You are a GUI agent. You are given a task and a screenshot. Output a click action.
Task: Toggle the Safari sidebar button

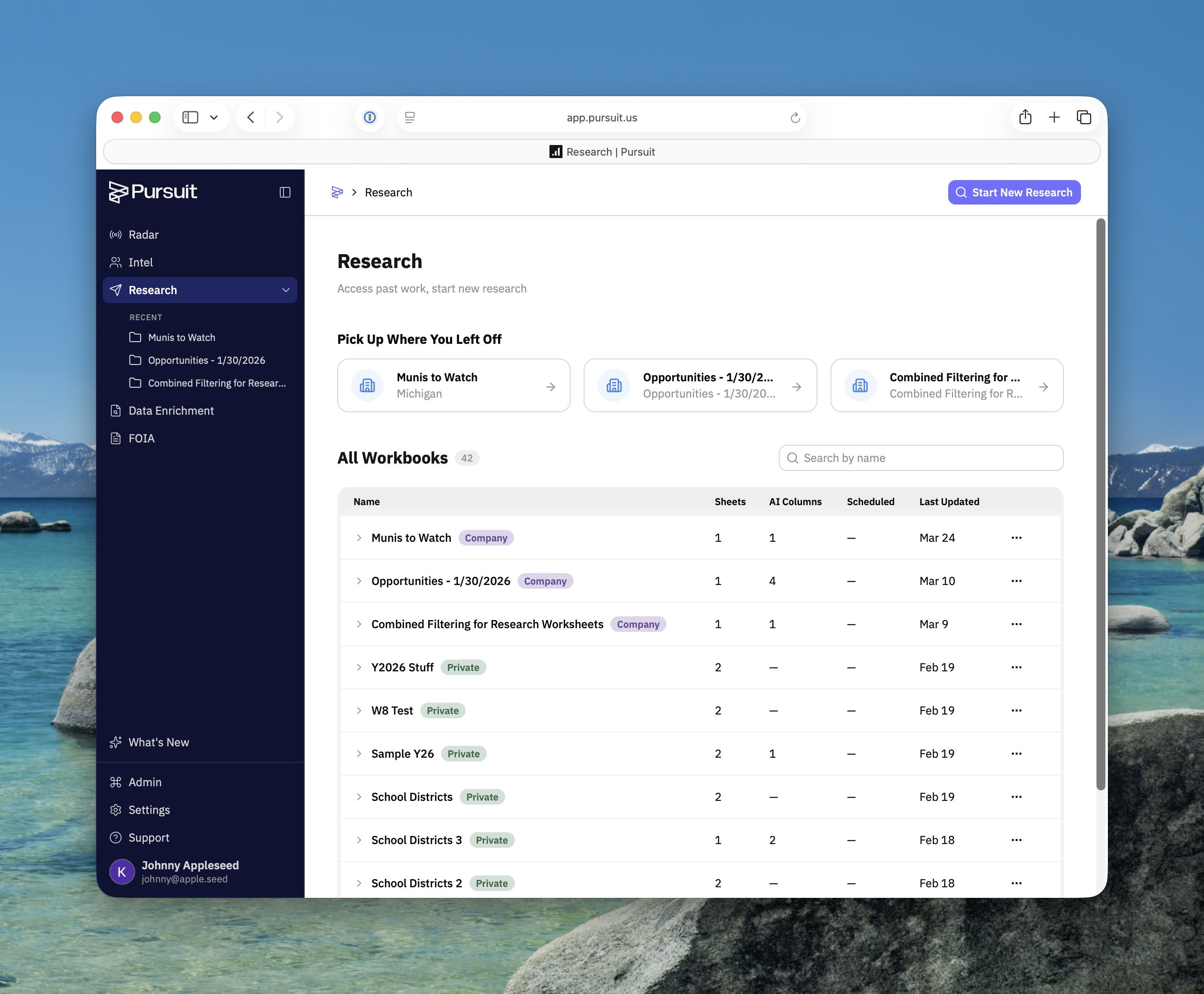[190, 117]
